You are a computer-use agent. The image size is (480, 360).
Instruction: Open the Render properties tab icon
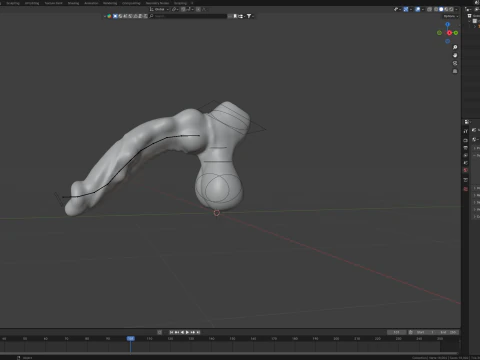[466, 140]
